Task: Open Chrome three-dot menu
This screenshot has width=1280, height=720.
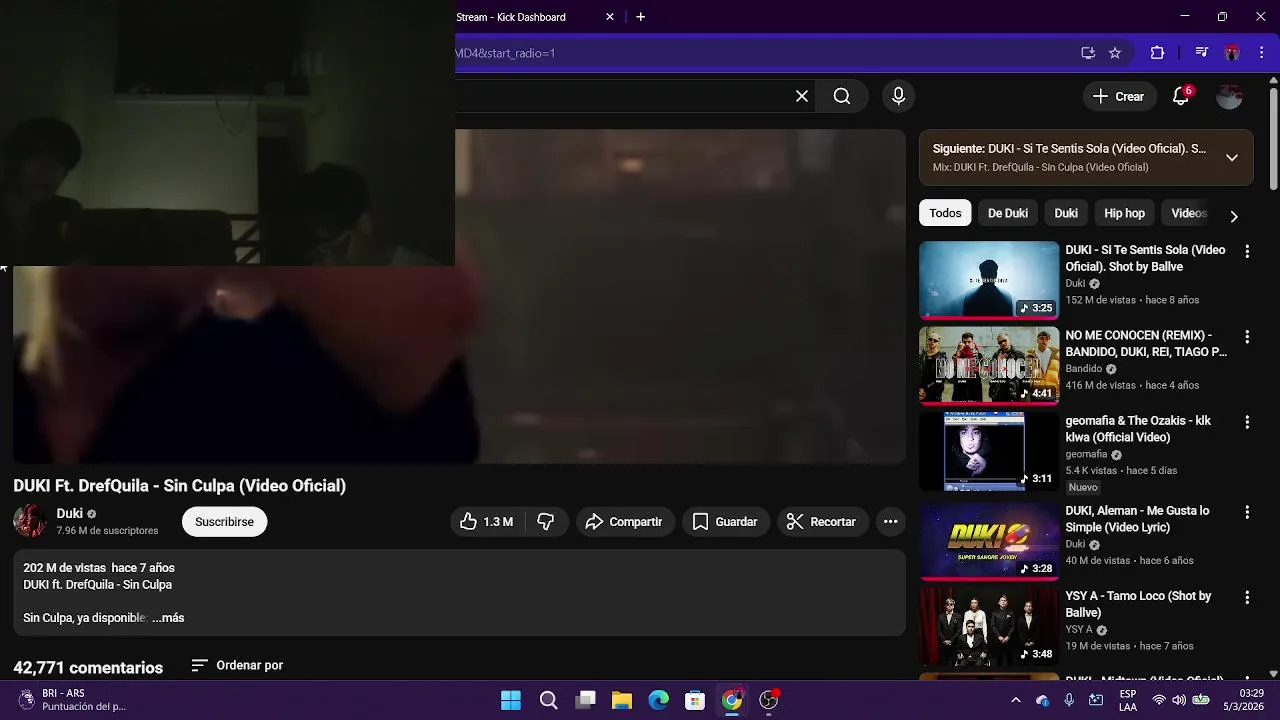Action: [x=1262, y=53]
